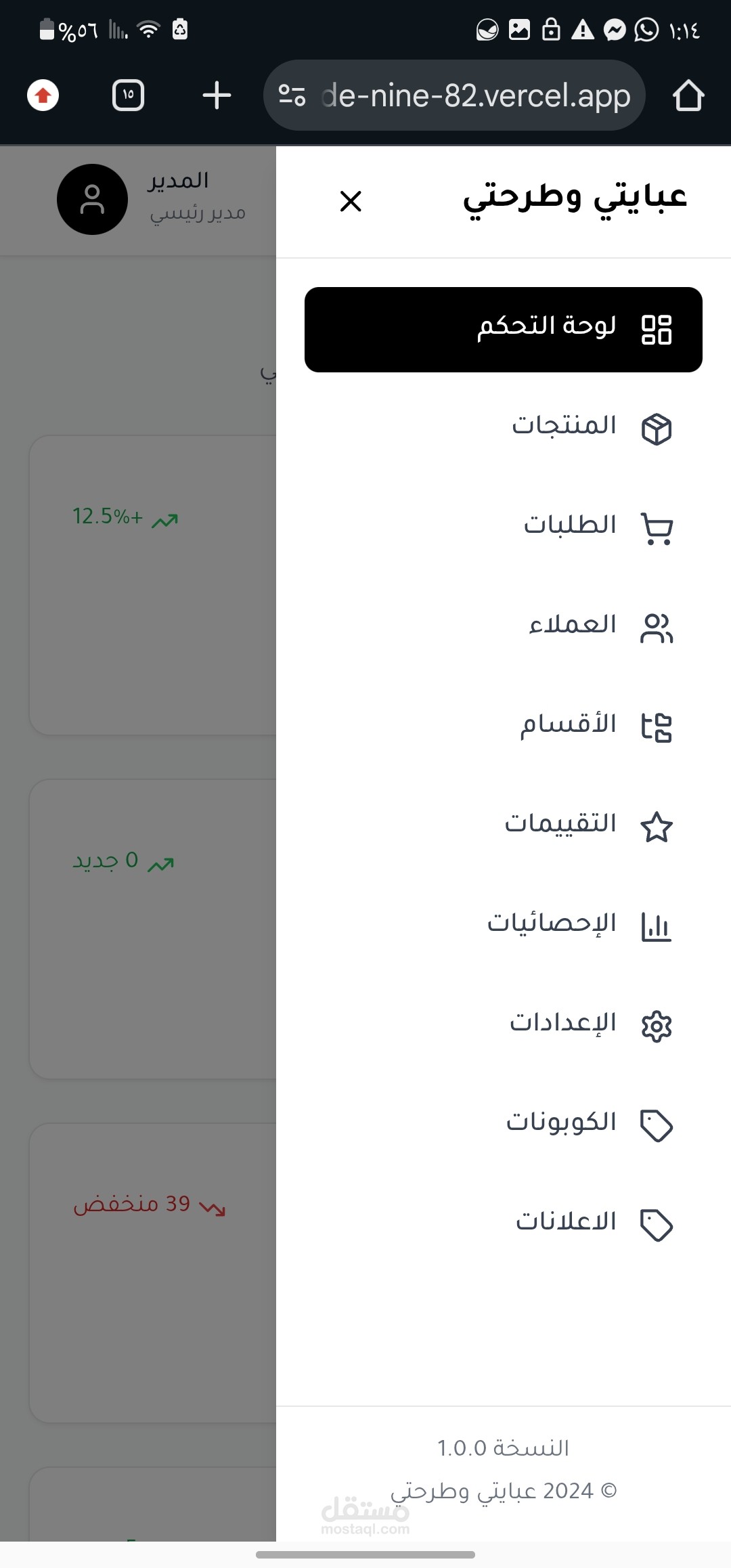This screenshot has height=1568, width=731.
Task: Tap the browser home icon
Action: (x=688, y=95)
